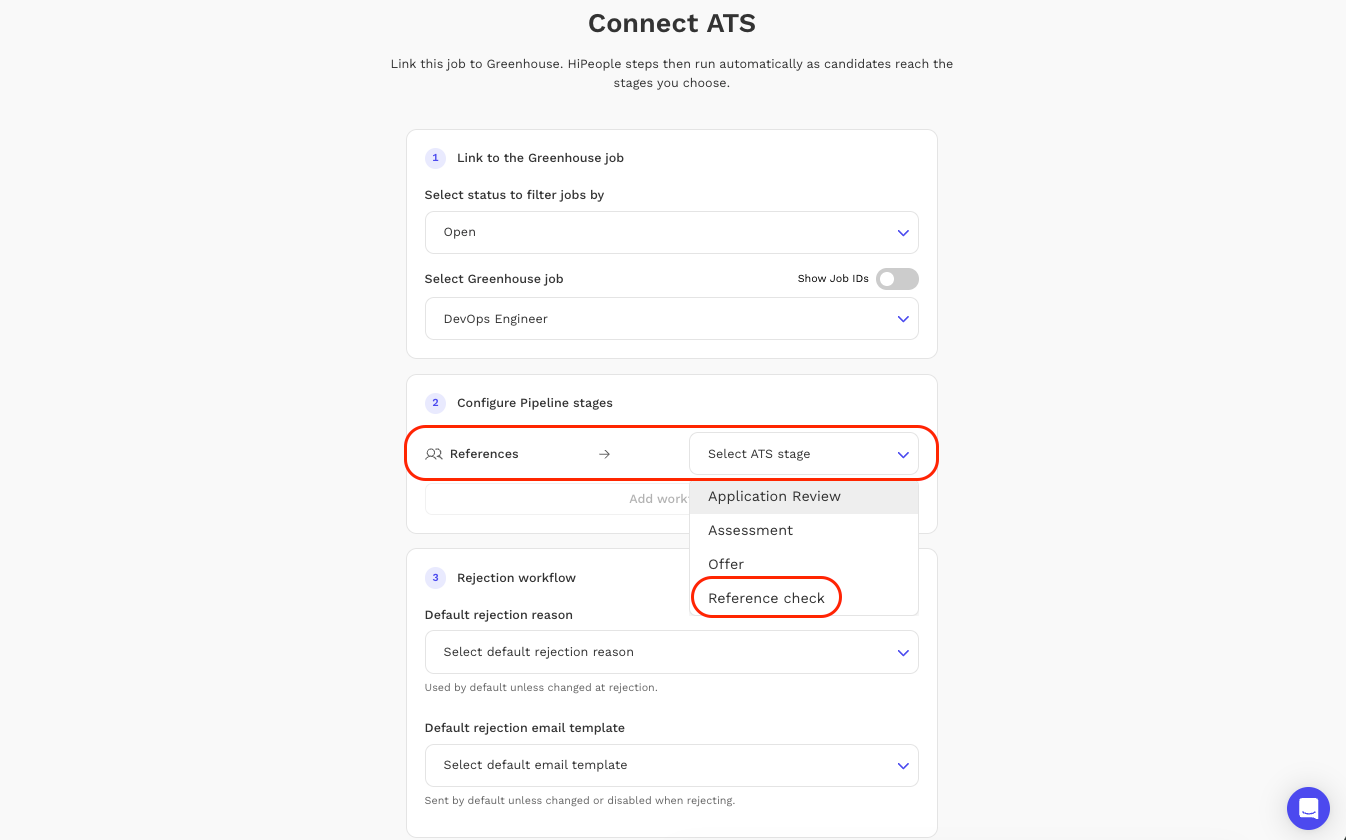Collapse the Select ATS stage dropdown
The image size is (1346, 840).
(803, 454)
